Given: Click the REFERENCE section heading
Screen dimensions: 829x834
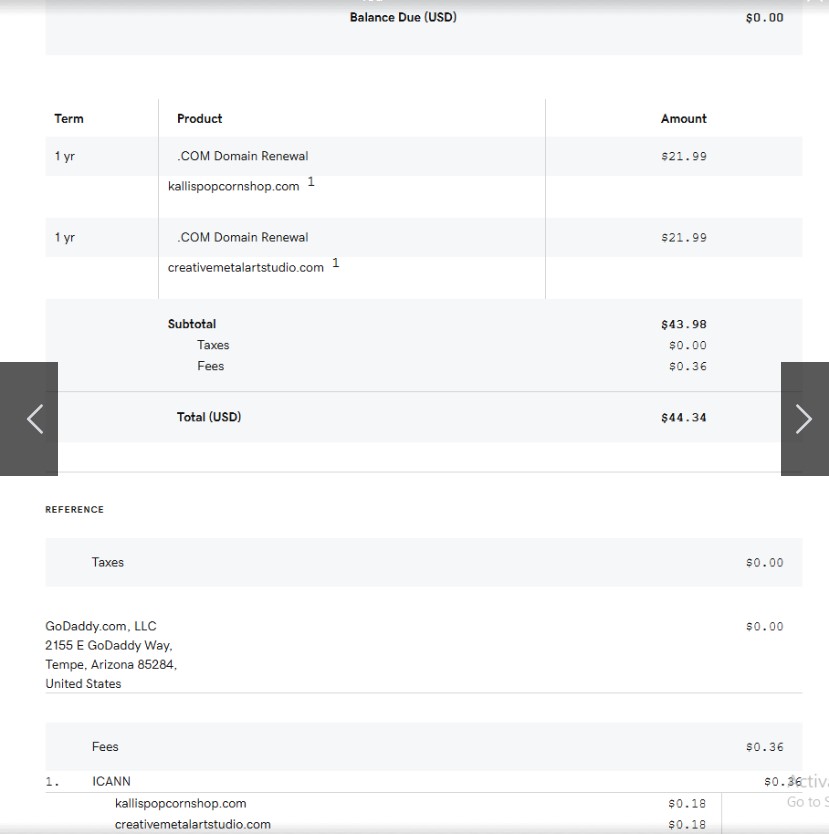Looking at the screenshot, I should pos(74,510).
